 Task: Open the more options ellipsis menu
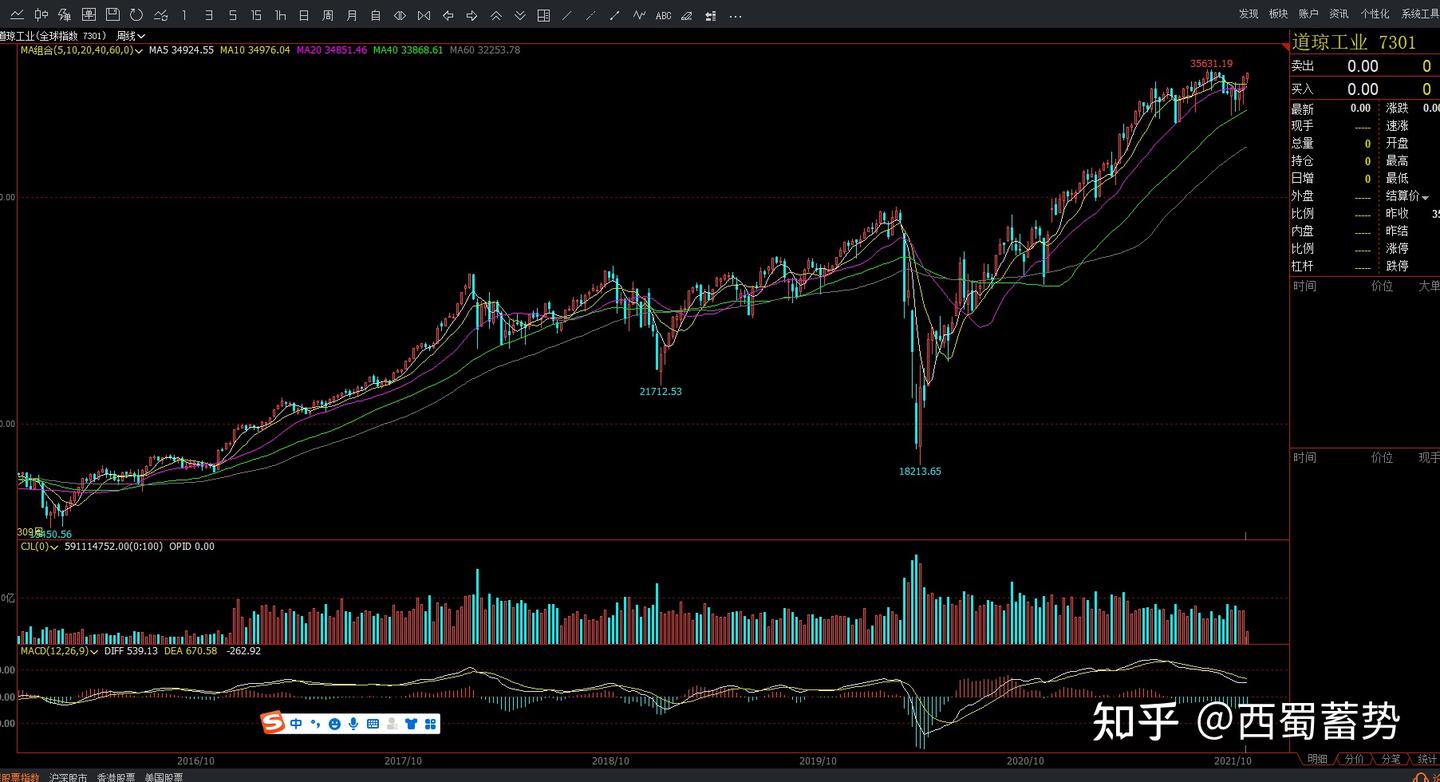point(735,15)
